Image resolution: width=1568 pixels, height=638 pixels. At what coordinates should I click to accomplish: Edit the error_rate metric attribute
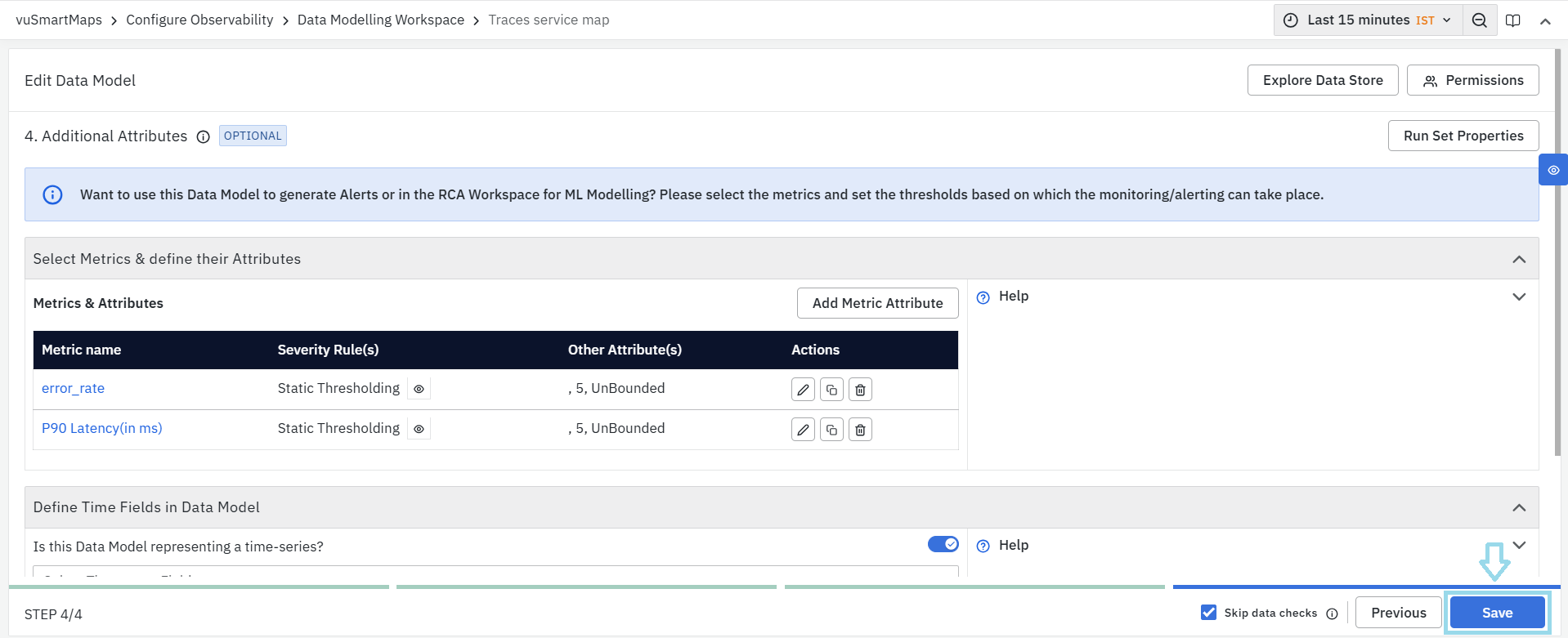803,390
